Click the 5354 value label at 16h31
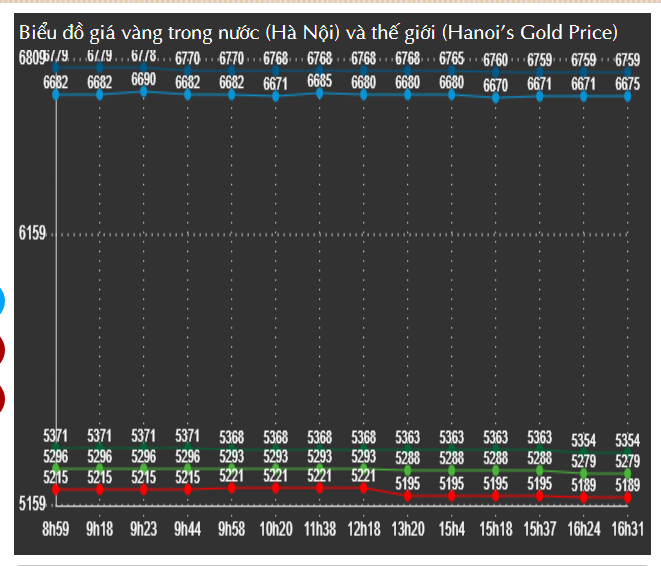The height and width of the screenshot is (566, 661). tap(627, 441)
